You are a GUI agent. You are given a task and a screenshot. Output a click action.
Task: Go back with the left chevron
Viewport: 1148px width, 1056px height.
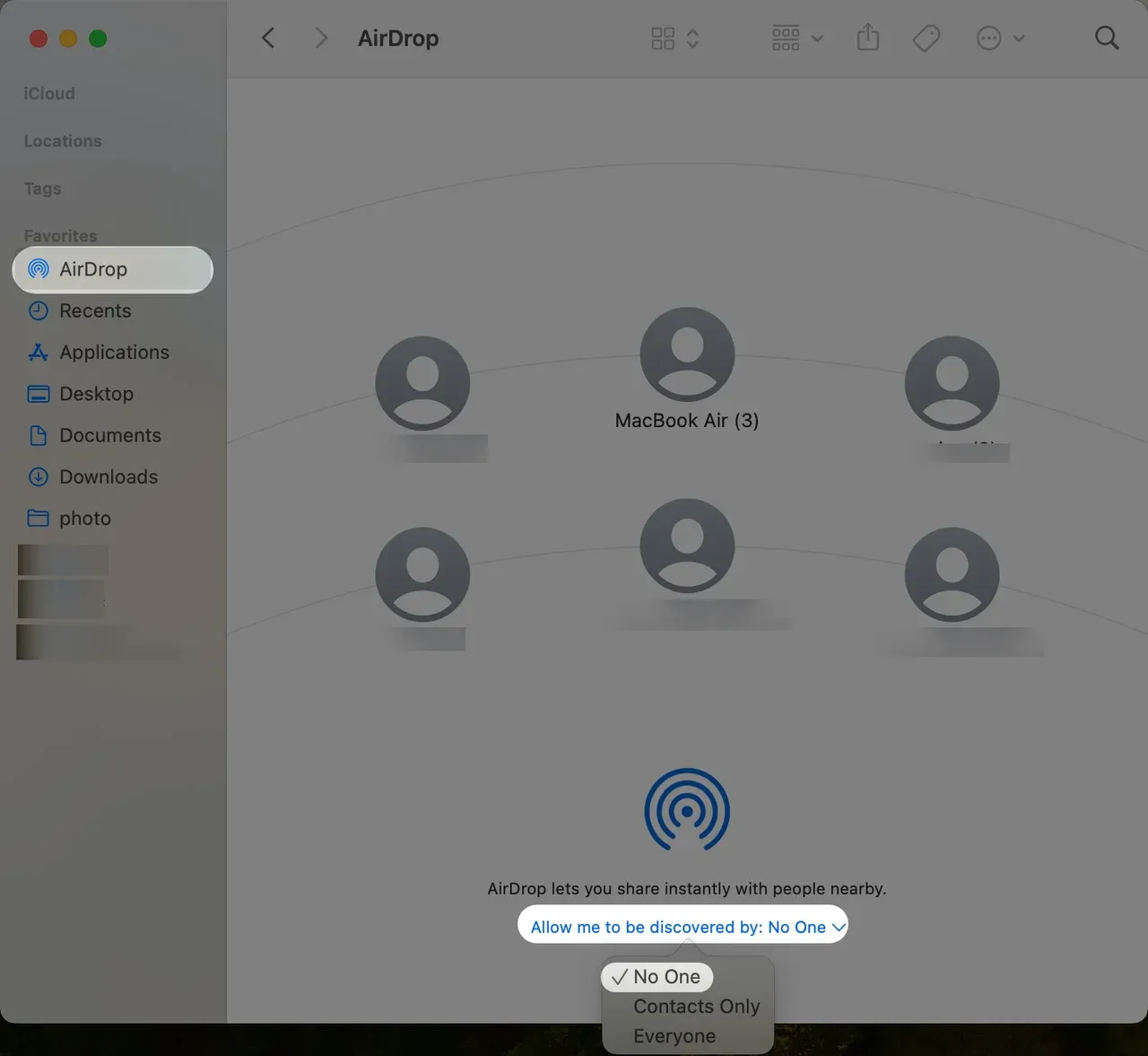(x=268, y=38)
